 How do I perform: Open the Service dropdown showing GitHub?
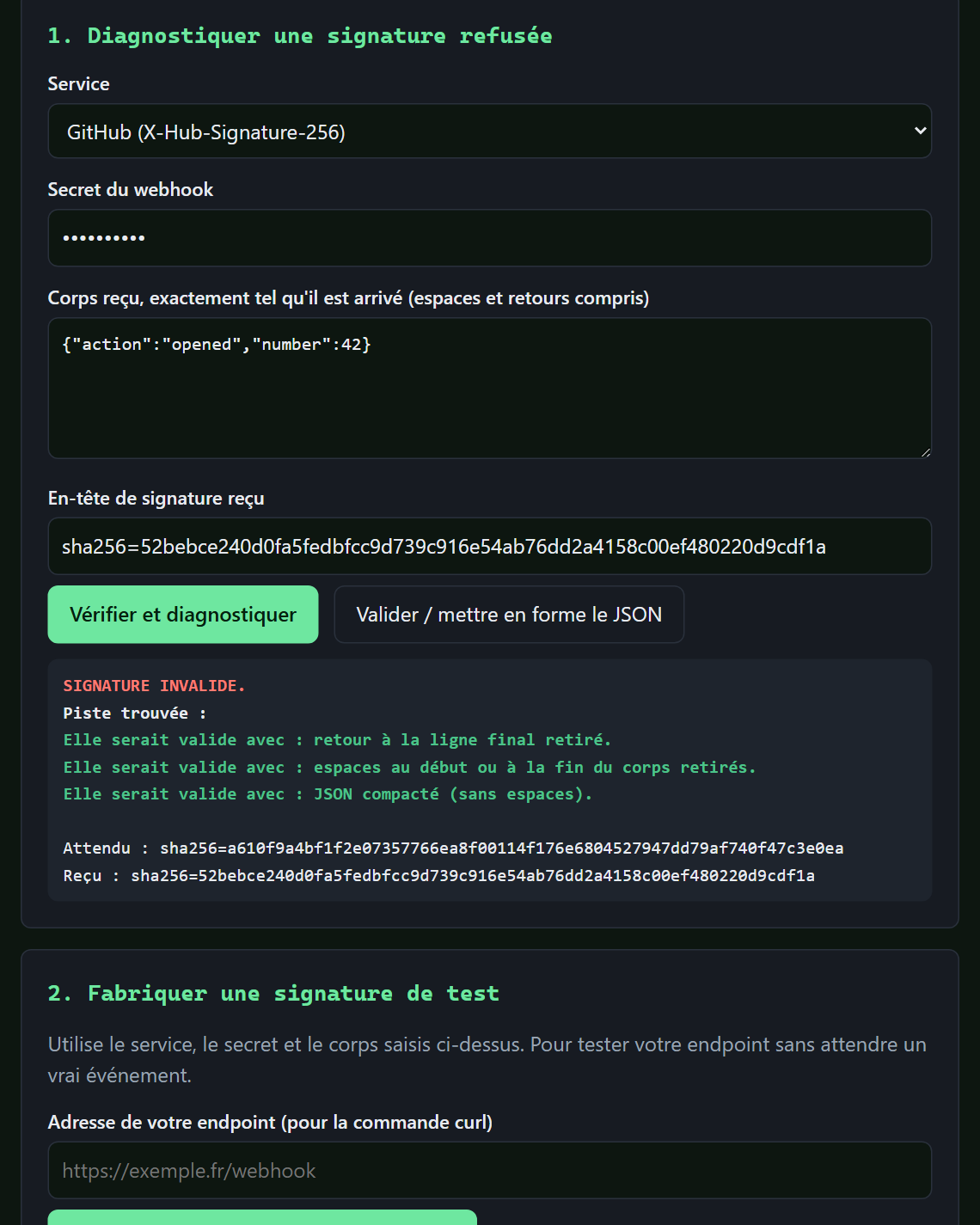click(x=489, y=131)
